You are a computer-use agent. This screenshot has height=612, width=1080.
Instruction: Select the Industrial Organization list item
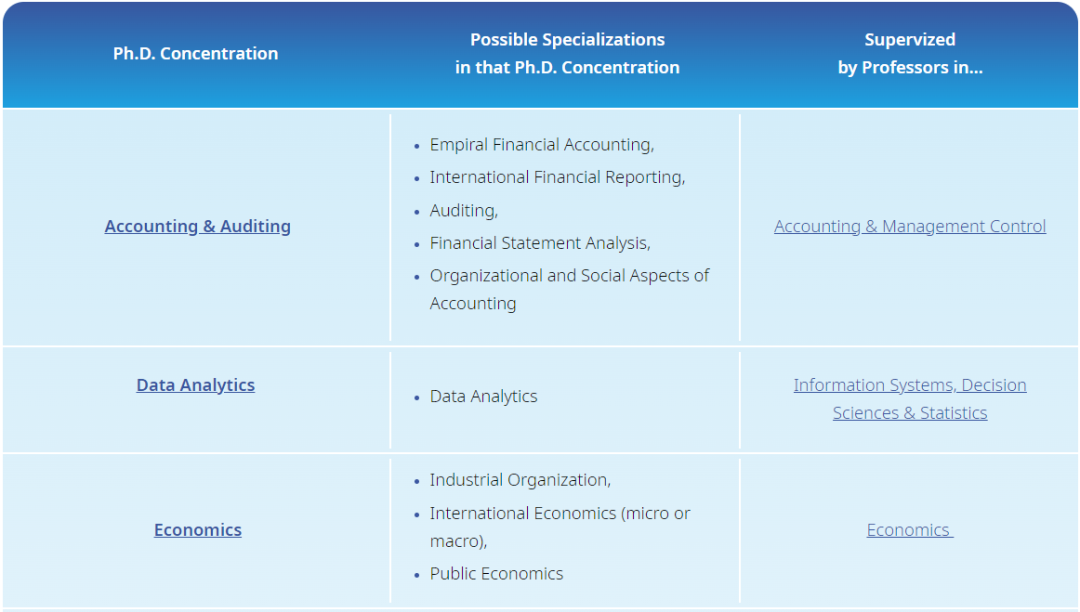(519, 480)
